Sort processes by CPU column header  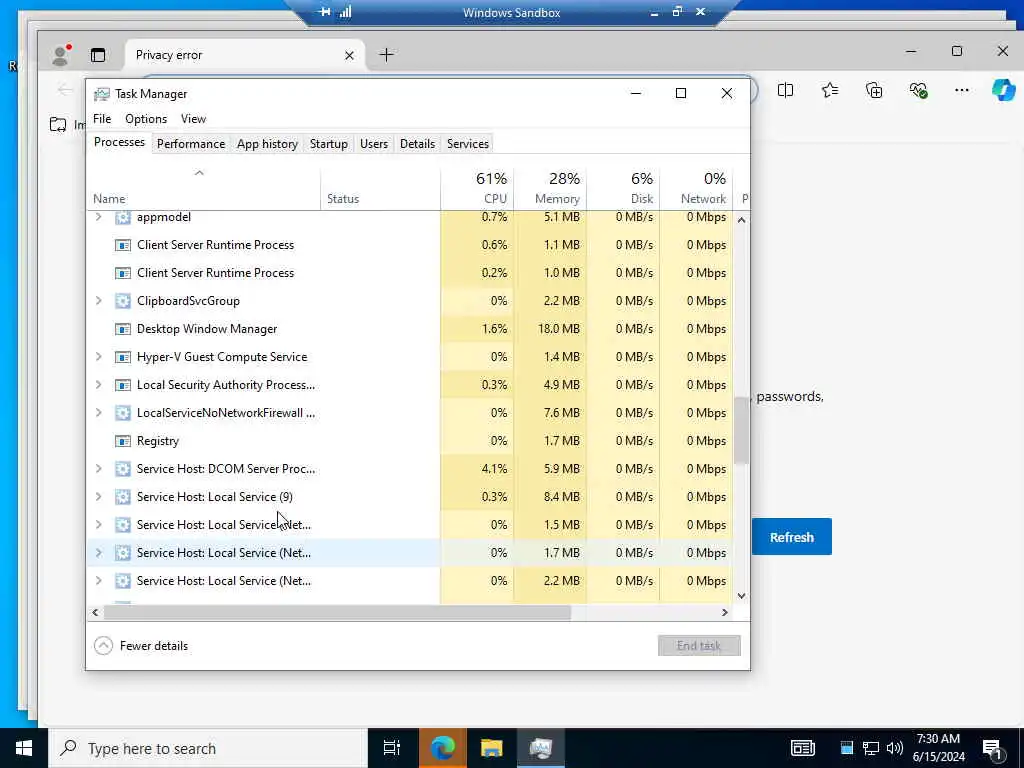[x=477, y=188]
